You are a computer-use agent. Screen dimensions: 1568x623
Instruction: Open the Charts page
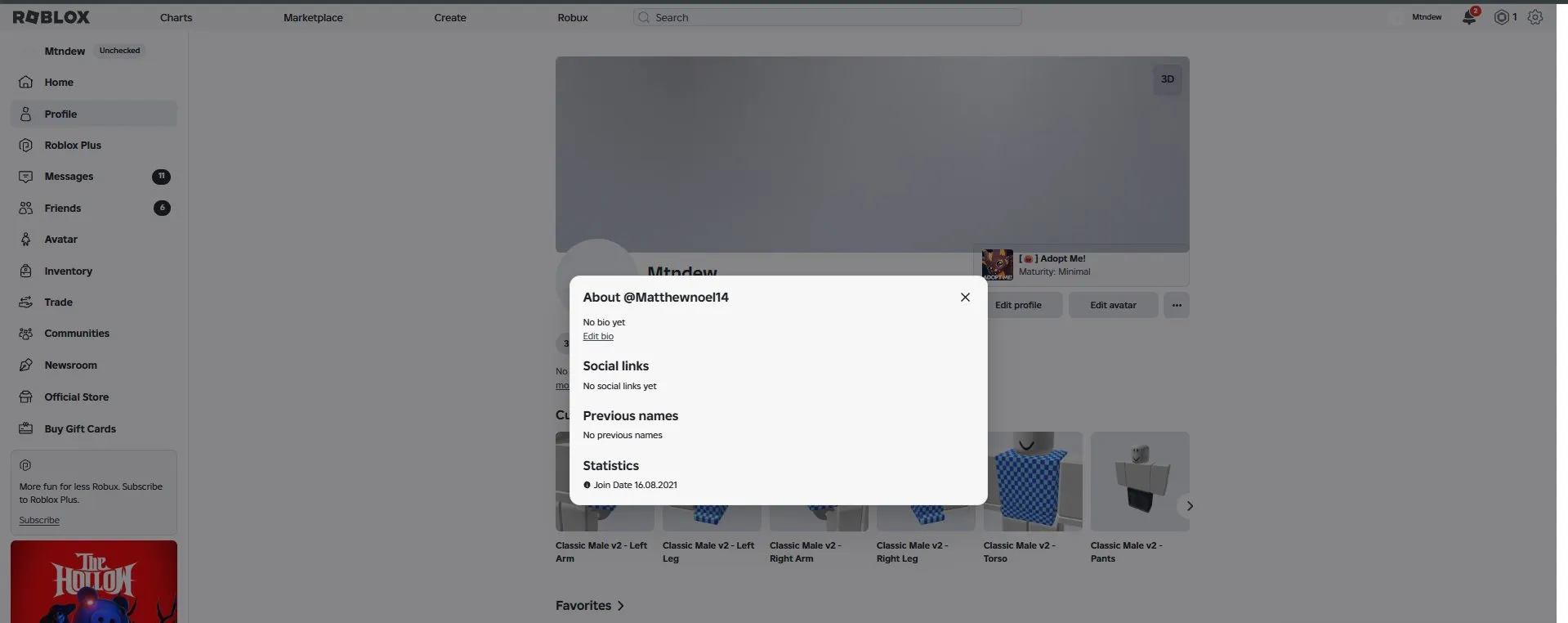point(176,17)
